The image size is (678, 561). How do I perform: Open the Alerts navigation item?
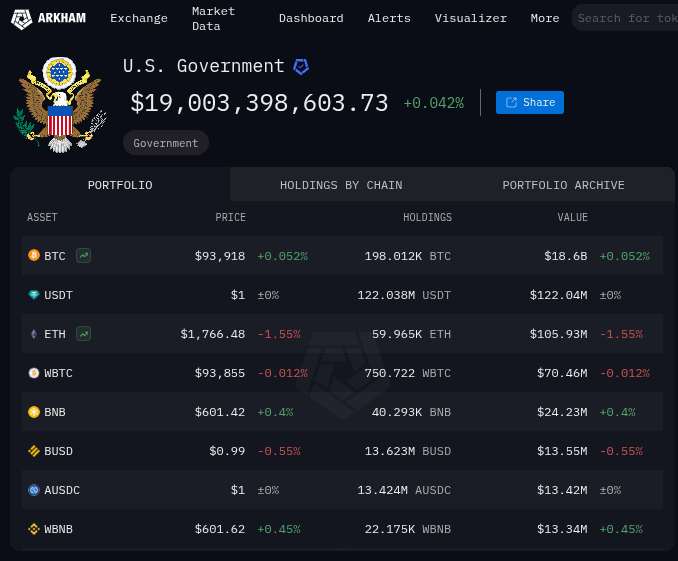point(389,18)
